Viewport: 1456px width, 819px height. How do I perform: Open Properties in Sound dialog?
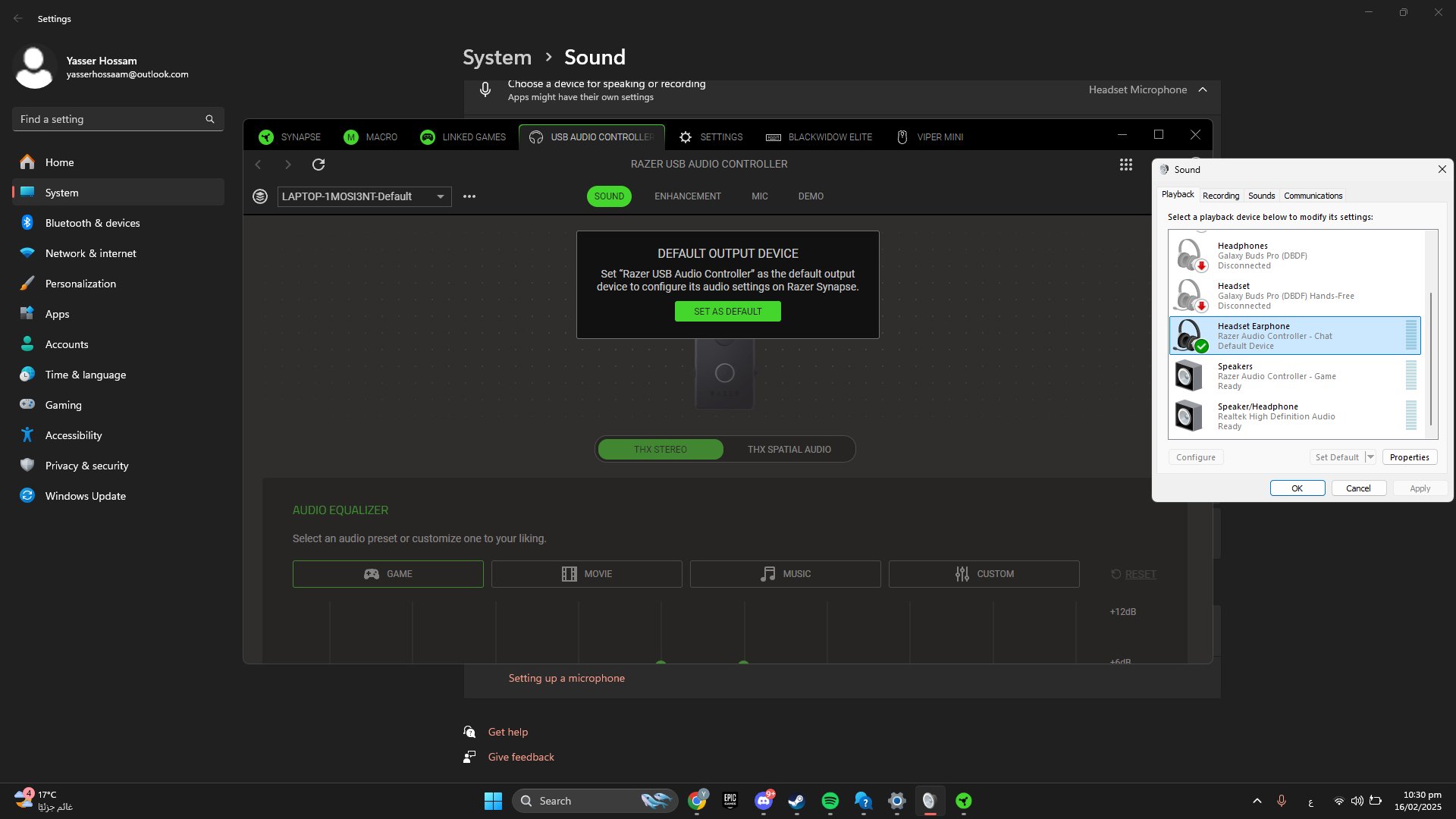coord(1409,457)
